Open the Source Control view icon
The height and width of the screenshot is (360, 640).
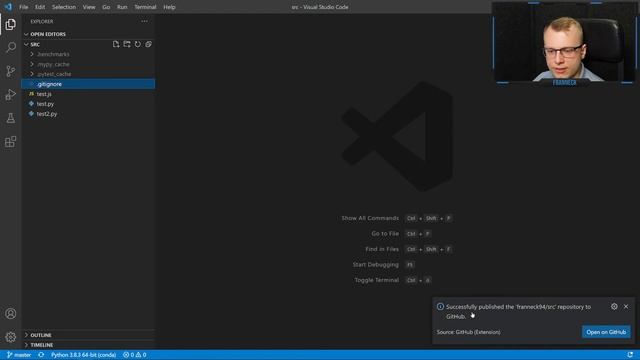[x=11, y=71]
